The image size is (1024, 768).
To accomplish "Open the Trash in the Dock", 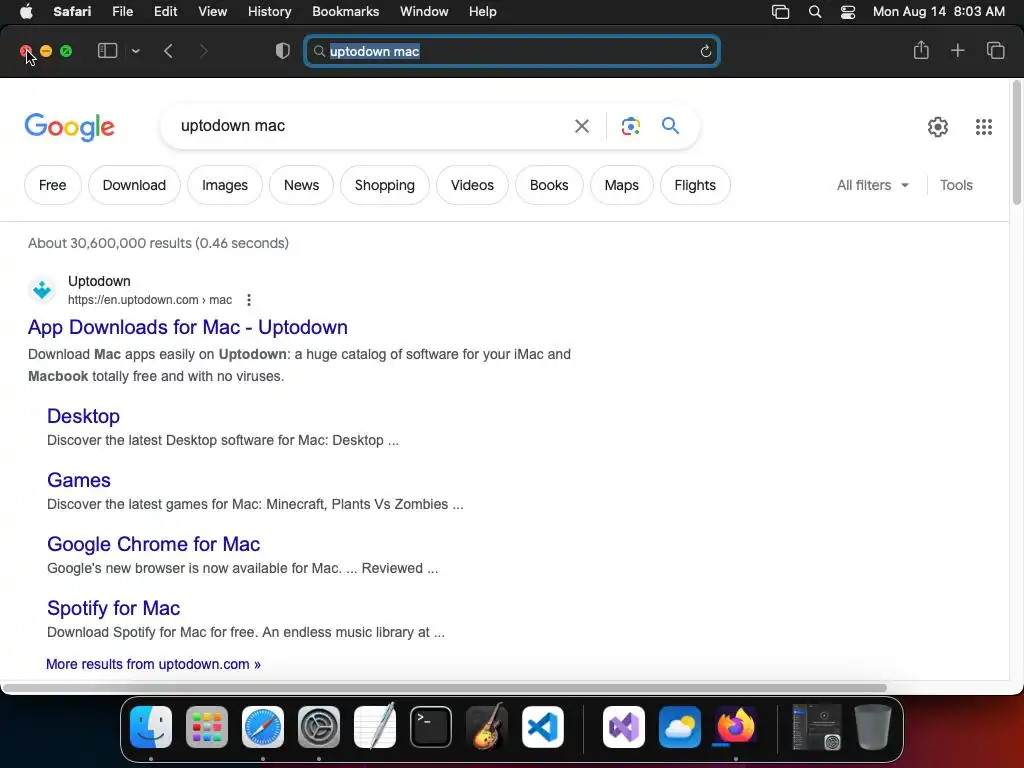I will click(873, 727).
